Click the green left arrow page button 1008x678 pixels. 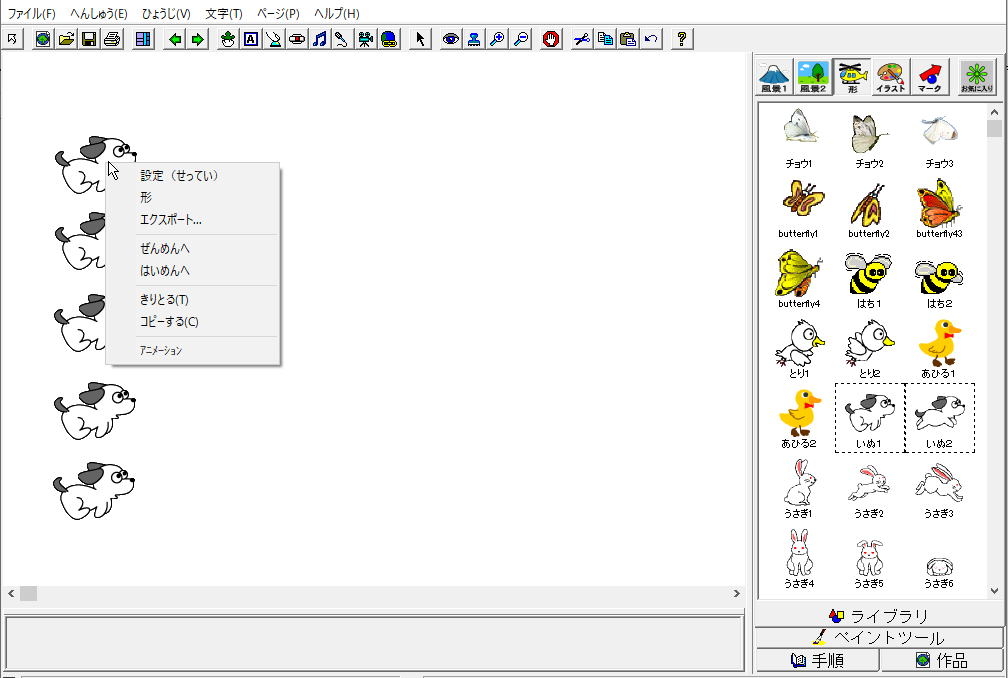176,39
